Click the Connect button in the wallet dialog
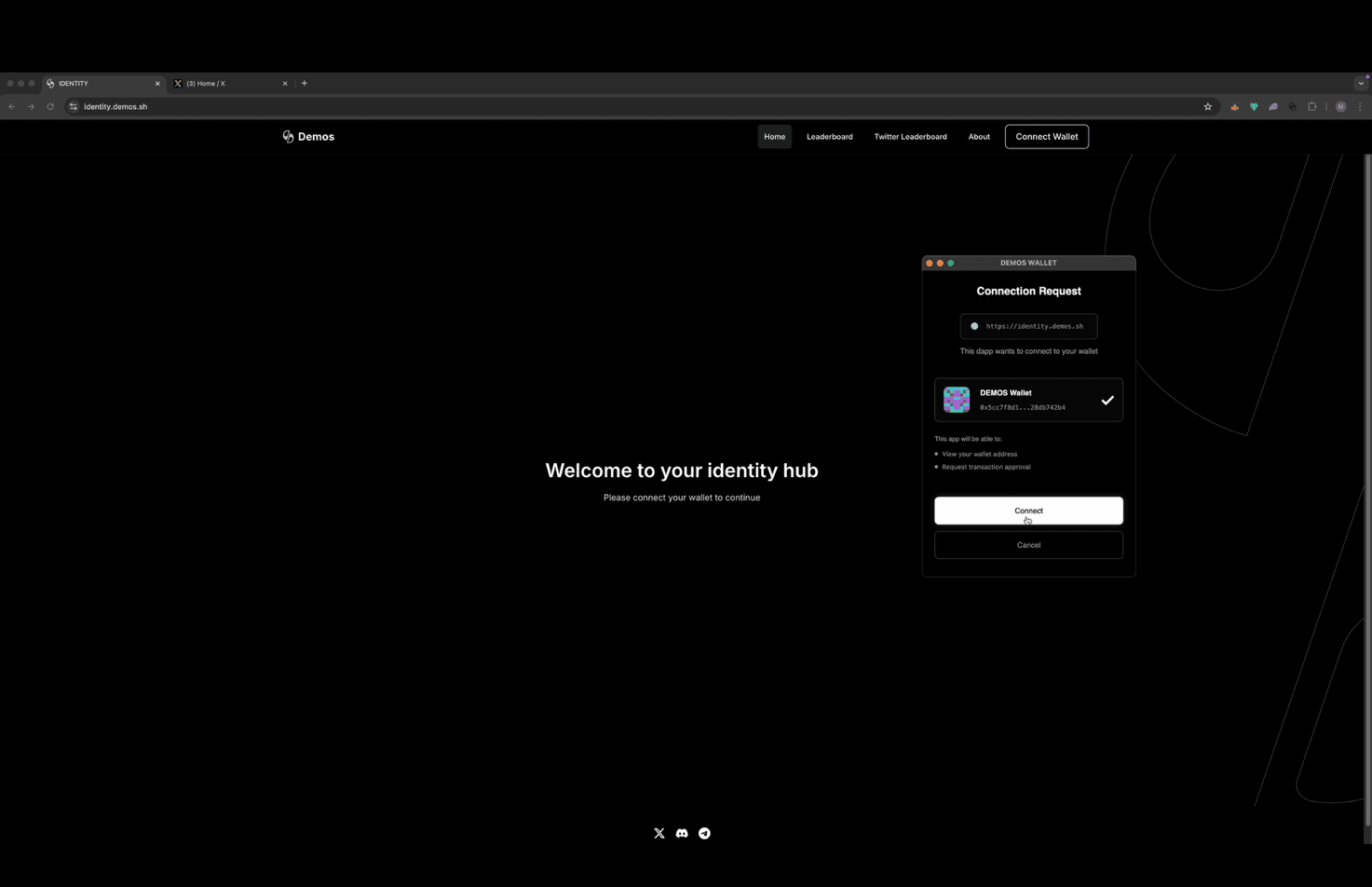The height and width of the screenshot is (887, 1372). (x=1028, y=511)
